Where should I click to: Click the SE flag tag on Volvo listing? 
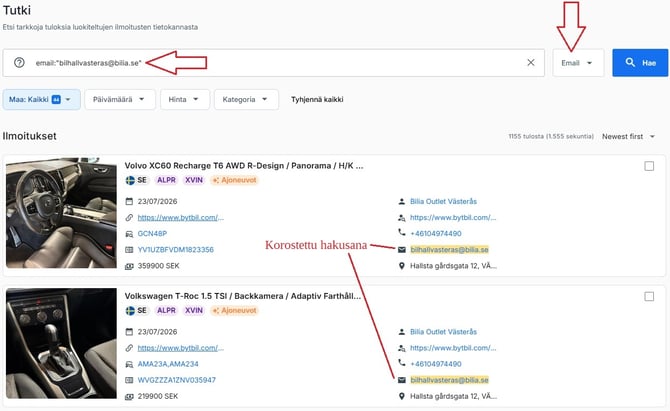click(x=136, y=180)
